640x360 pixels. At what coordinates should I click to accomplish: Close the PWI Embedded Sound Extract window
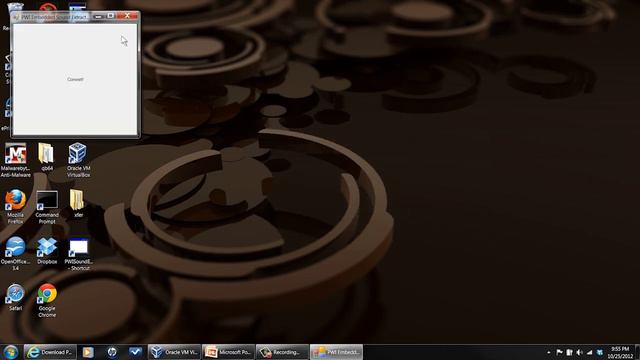point(127,16)
